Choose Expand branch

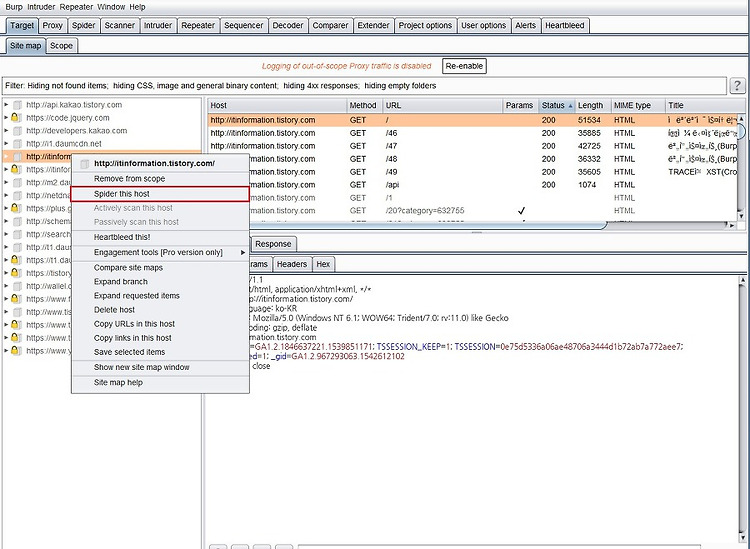(160, 282)
